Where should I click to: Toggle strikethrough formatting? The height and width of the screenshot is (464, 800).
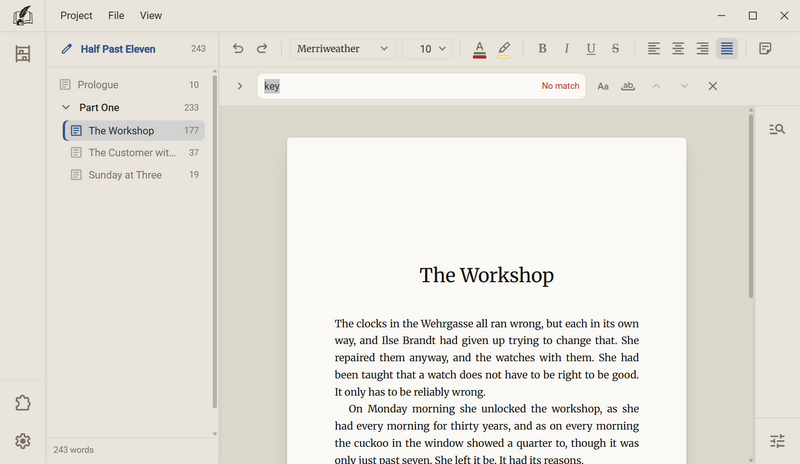(615, 48)
